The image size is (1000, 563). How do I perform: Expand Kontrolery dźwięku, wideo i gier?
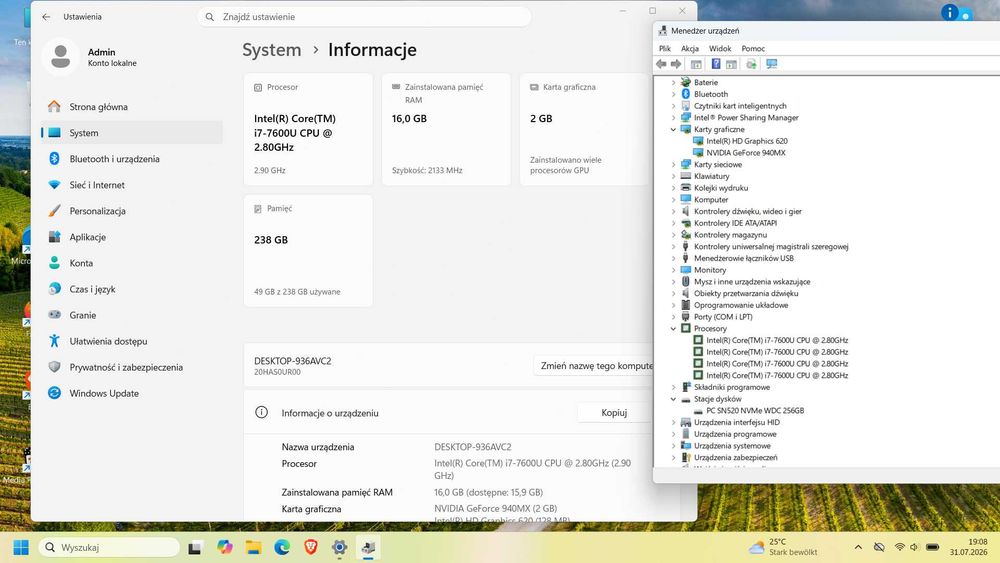(x=673, y=211)
